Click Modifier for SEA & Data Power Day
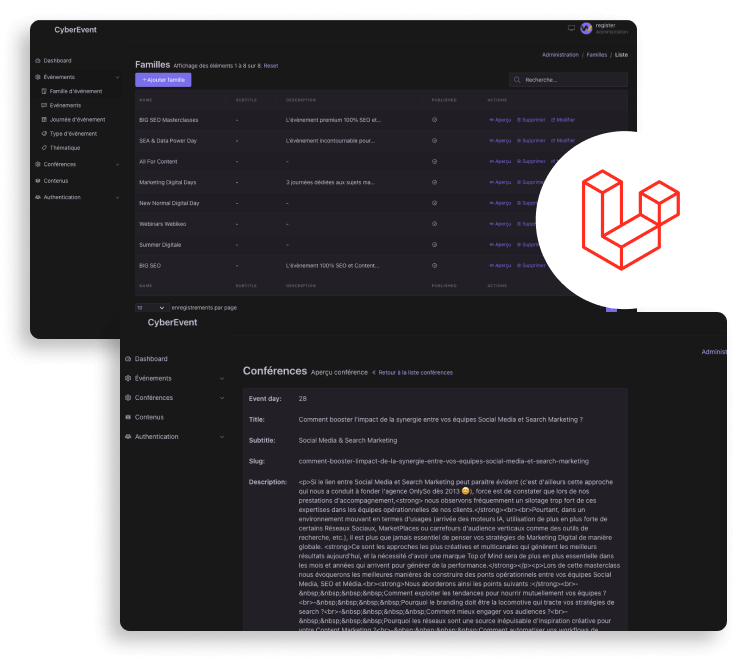 pos(563,141)
